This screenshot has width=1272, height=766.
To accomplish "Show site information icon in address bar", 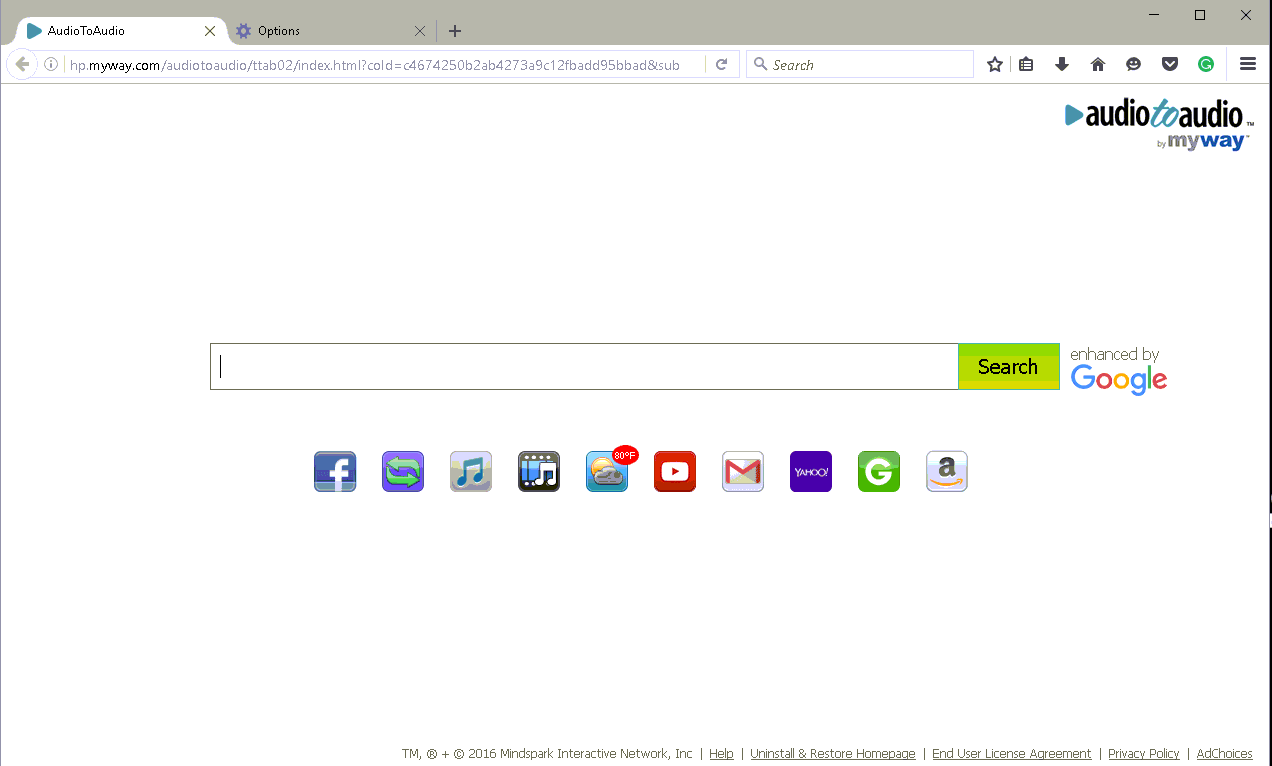I will [x=51, y=65].
